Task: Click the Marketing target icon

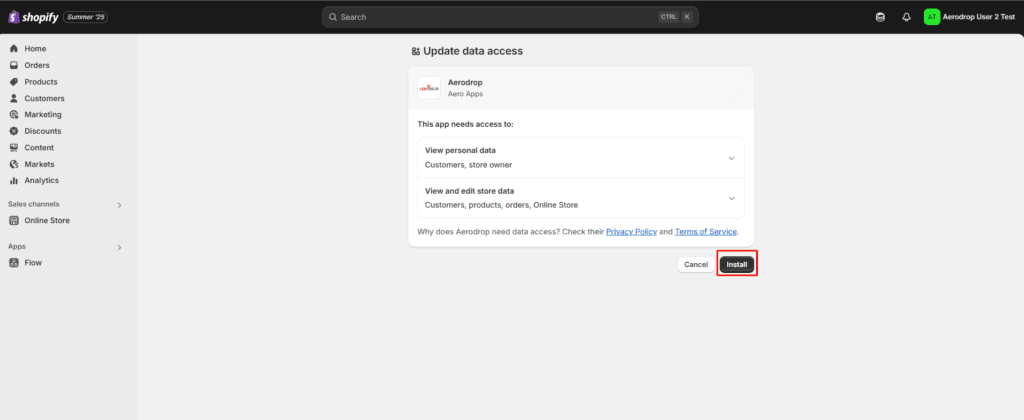Action: click(14, 115)
